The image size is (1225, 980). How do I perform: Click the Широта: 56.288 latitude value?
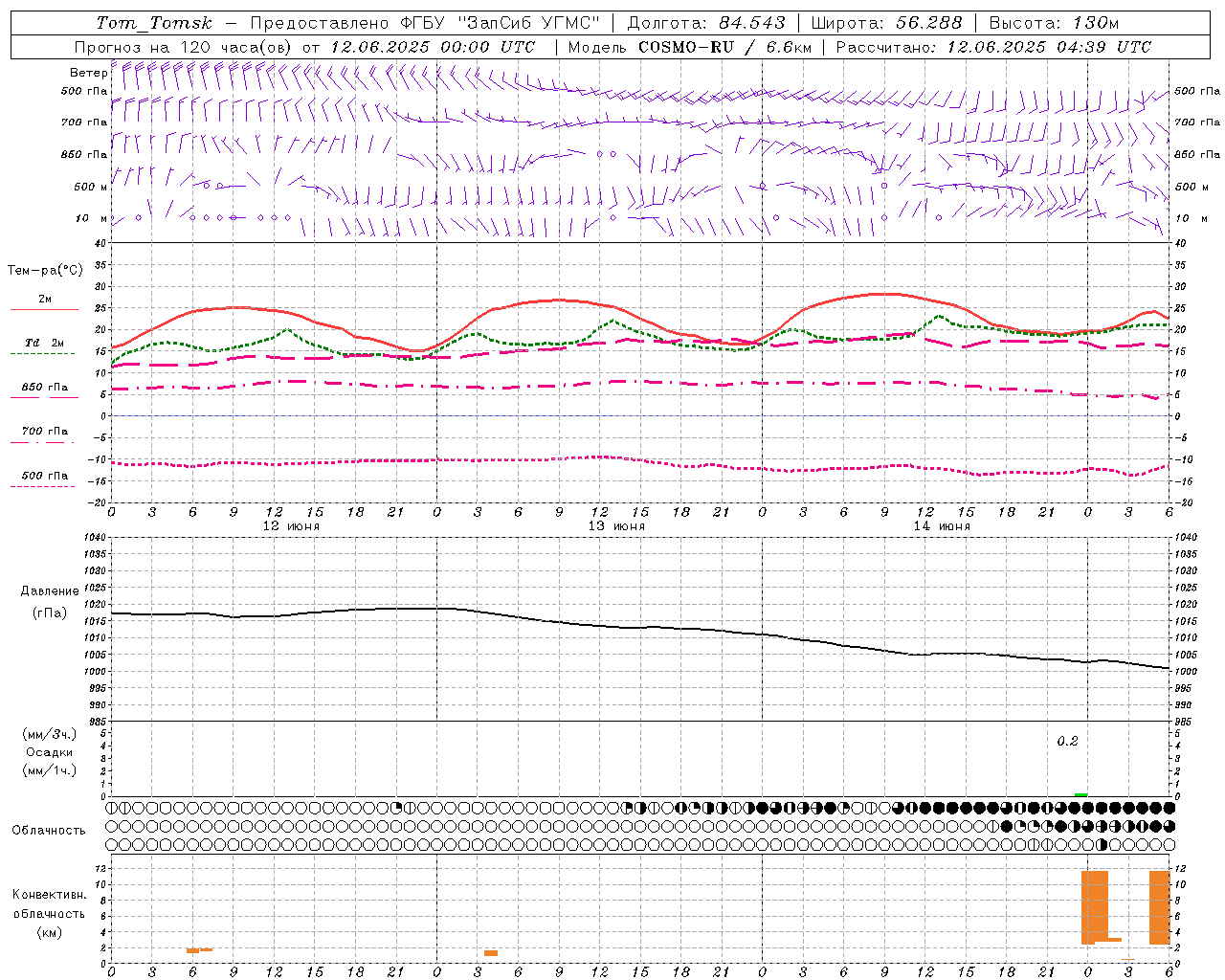(x=887, y=23)
